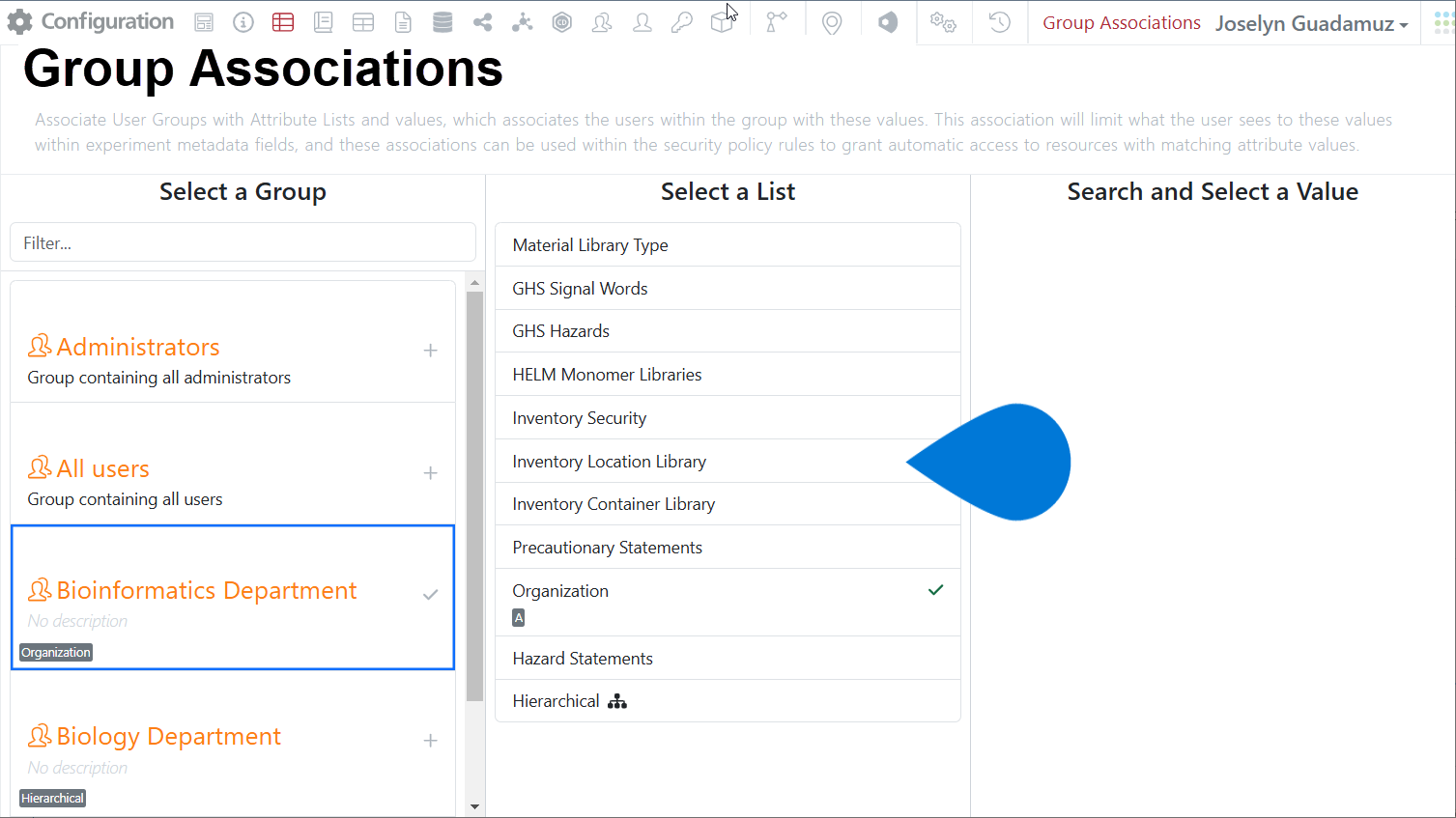The width and height of the screenshot is (1456, 818).
Task: Click the database stack icon
Action: [443, 22]
